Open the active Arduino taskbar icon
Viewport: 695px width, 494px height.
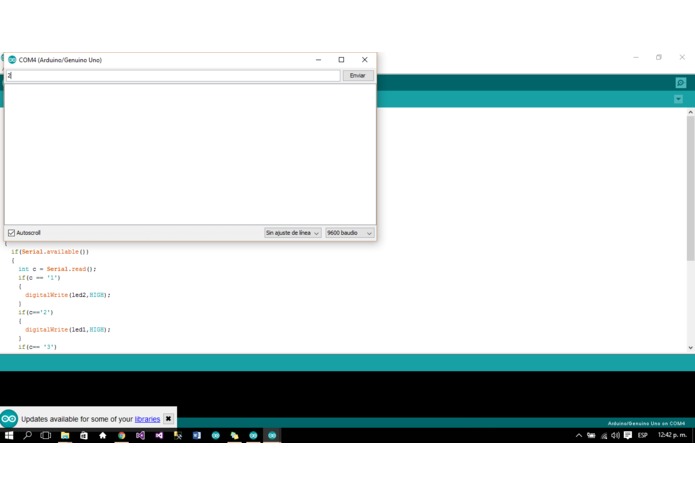pyautogui.click(x=272, y=436)
